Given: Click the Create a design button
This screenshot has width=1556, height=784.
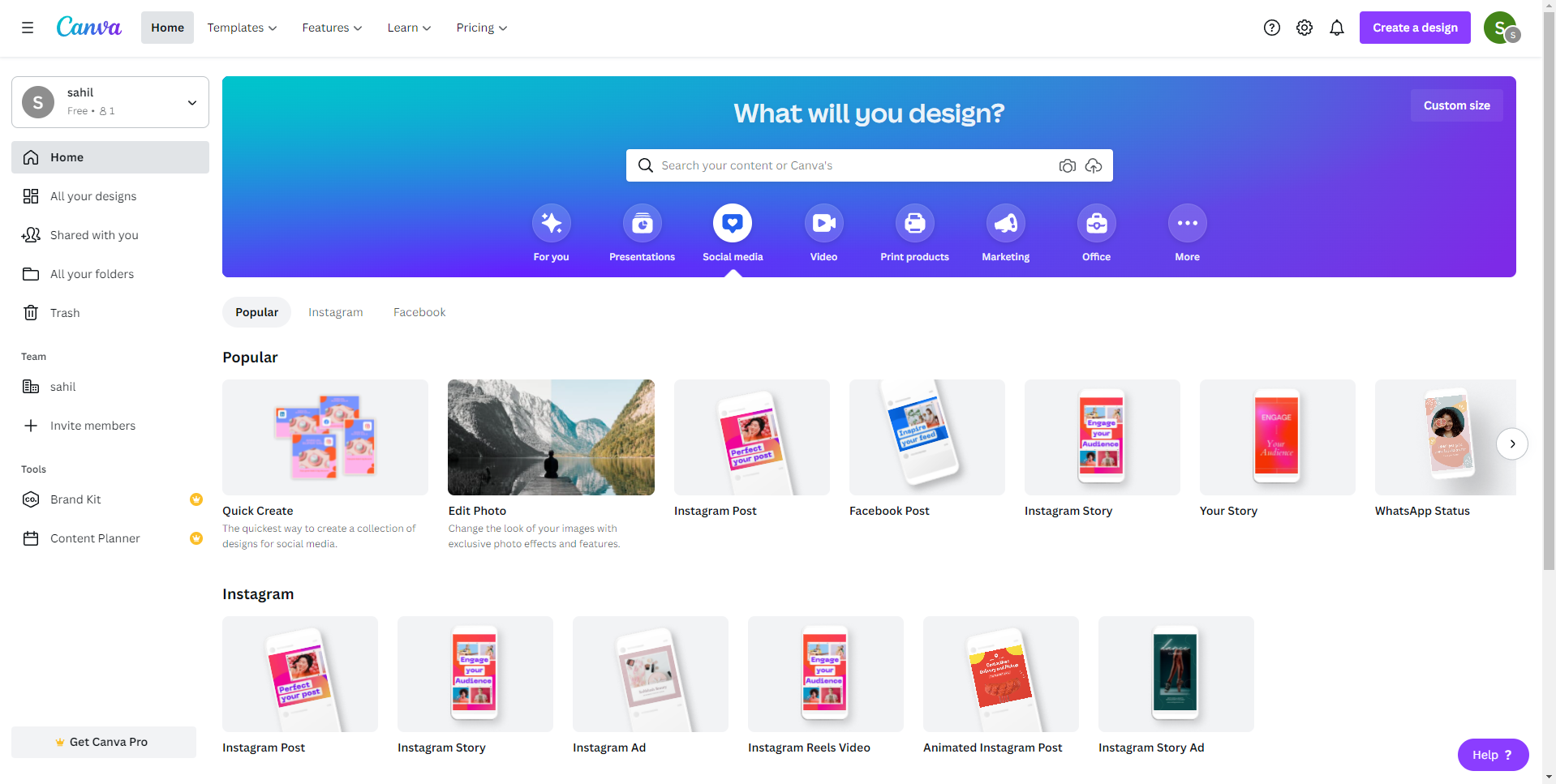Looking at the screenshot, I should (x=1415, y=28).
